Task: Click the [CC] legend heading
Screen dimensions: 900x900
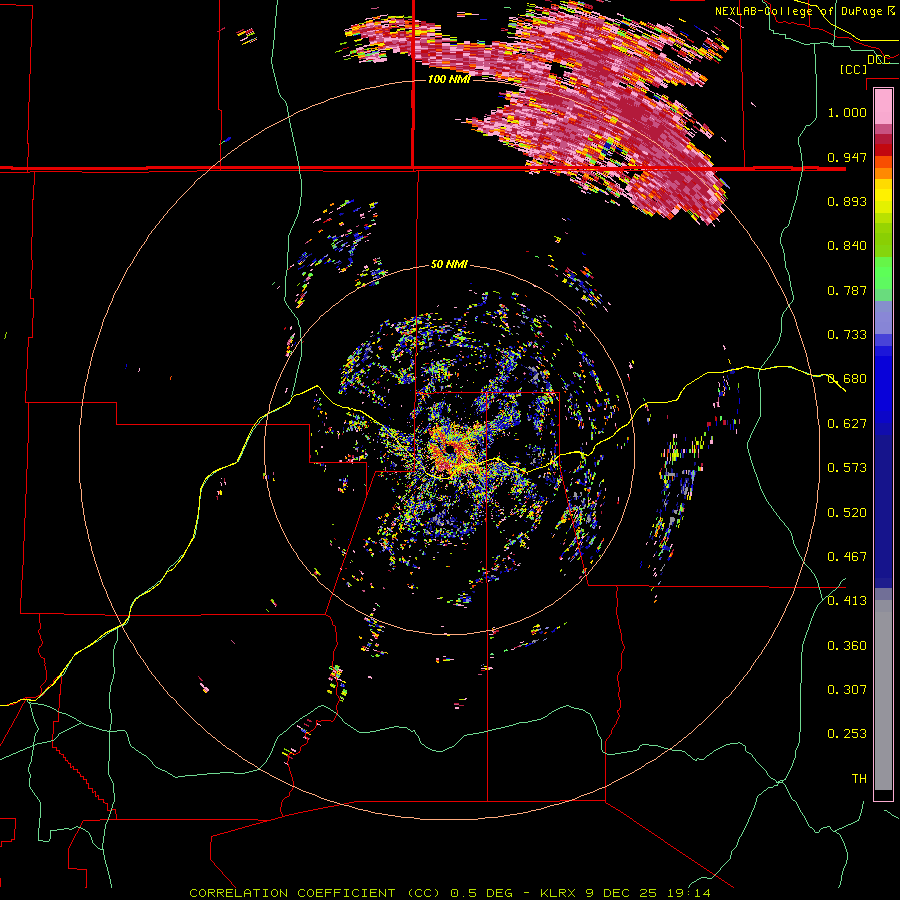Action: [853, 69]
